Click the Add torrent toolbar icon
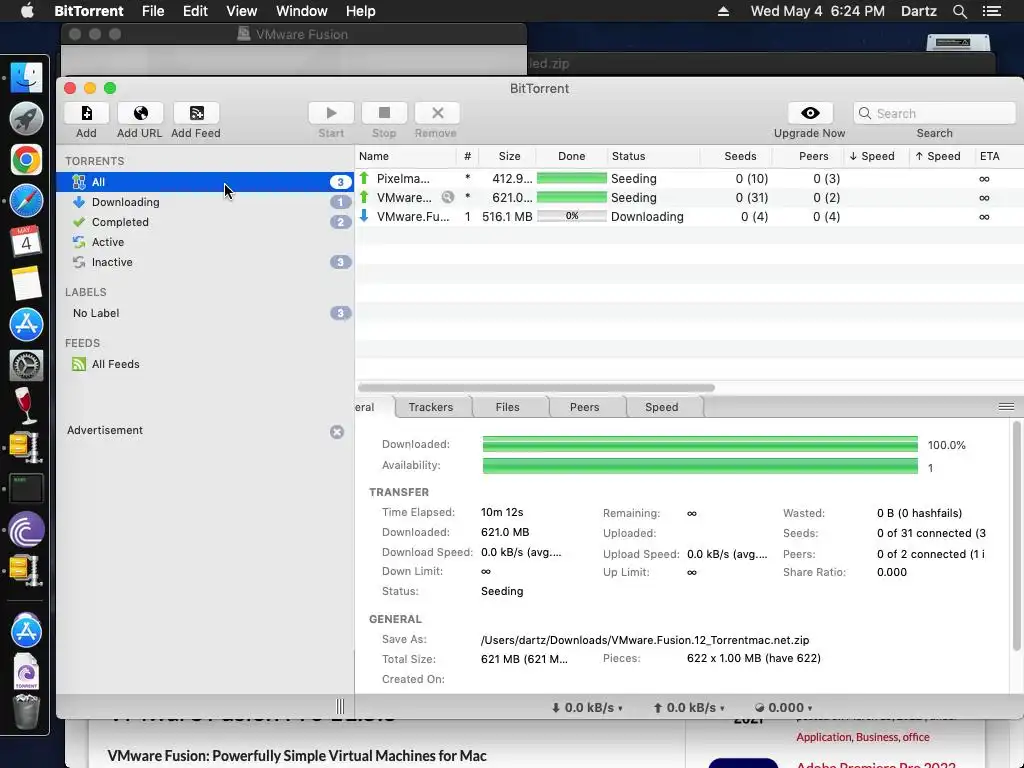Screen dimensions: 1024x768 point(86,113)
